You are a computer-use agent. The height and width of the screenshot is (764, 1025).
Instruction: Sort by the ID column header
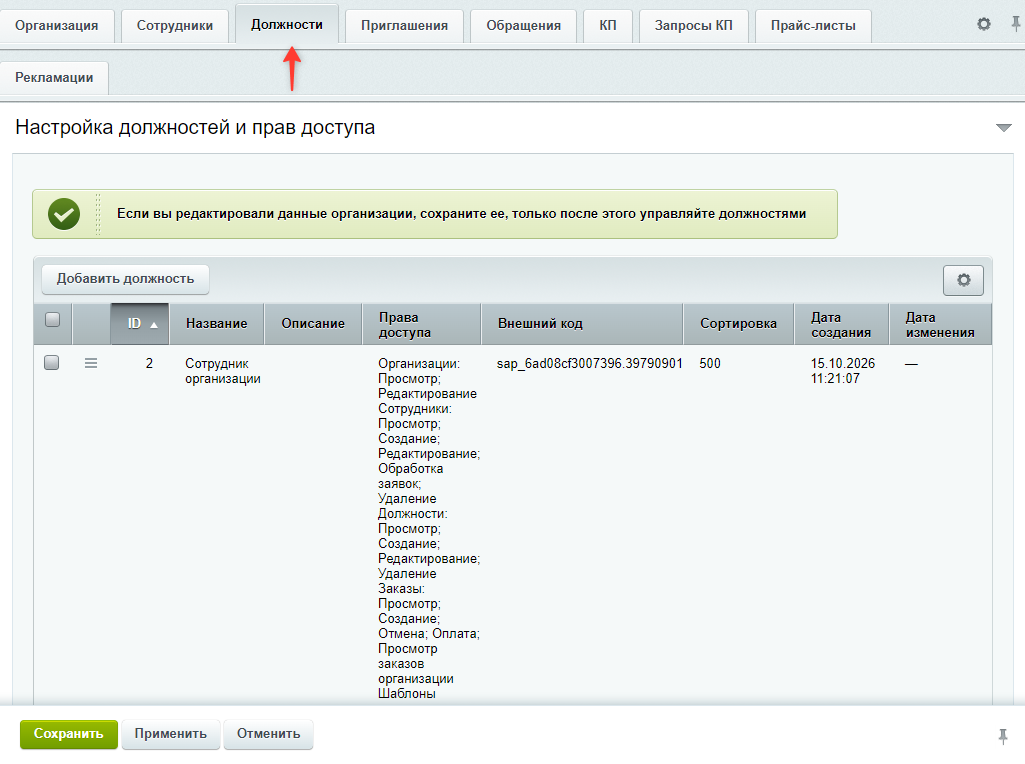click(x=140, y=324)
